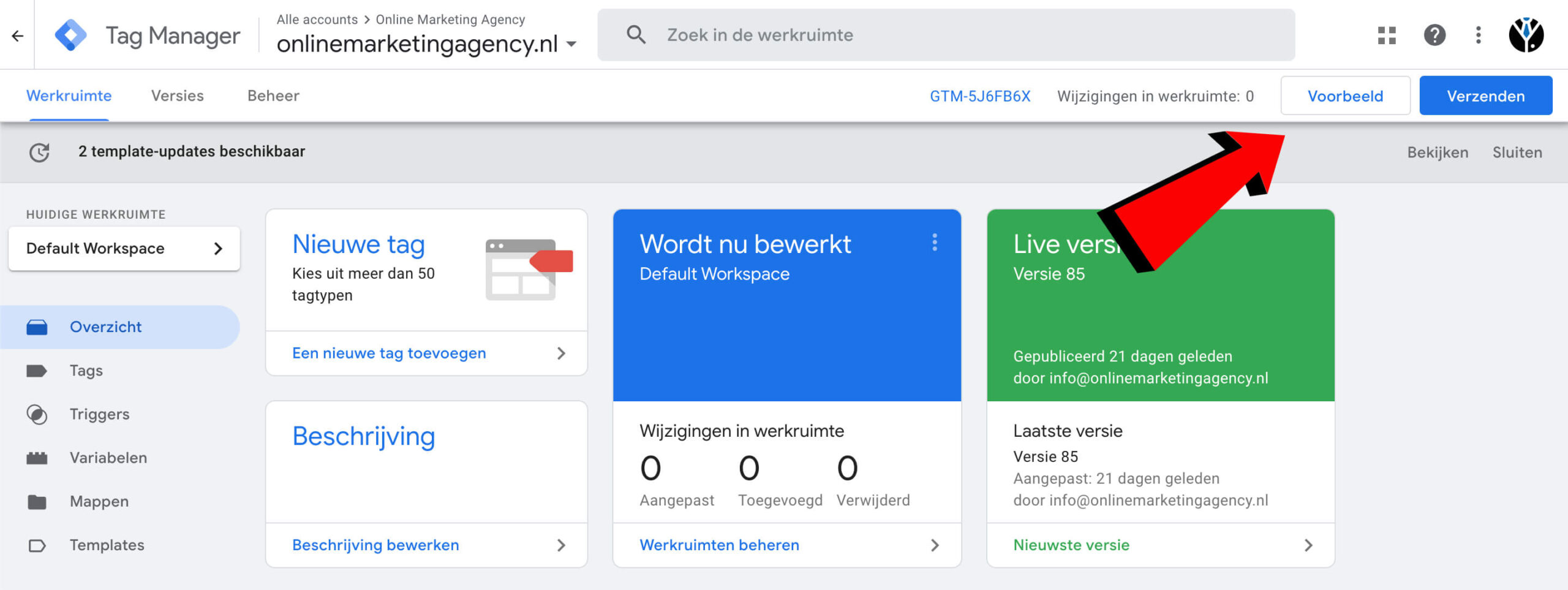Open the top-bar three-dot menu

coord(1479,35)
